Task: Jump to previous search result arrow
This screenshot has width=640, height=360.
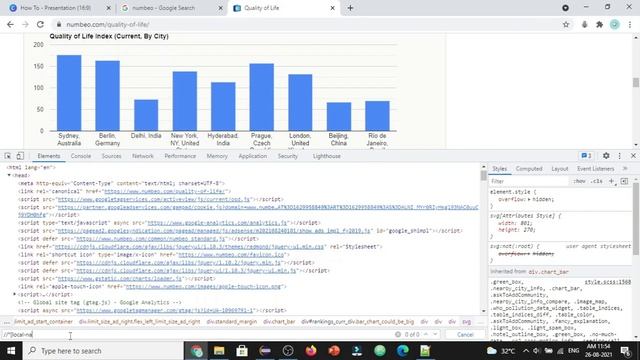Action: click(426, 334)
